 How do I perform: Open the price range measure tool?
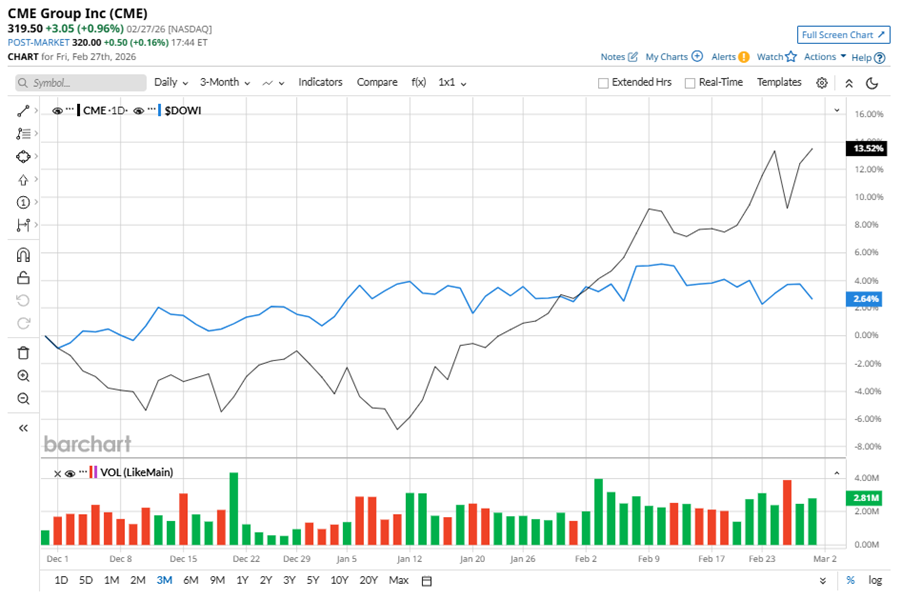(x=23, y=226)
